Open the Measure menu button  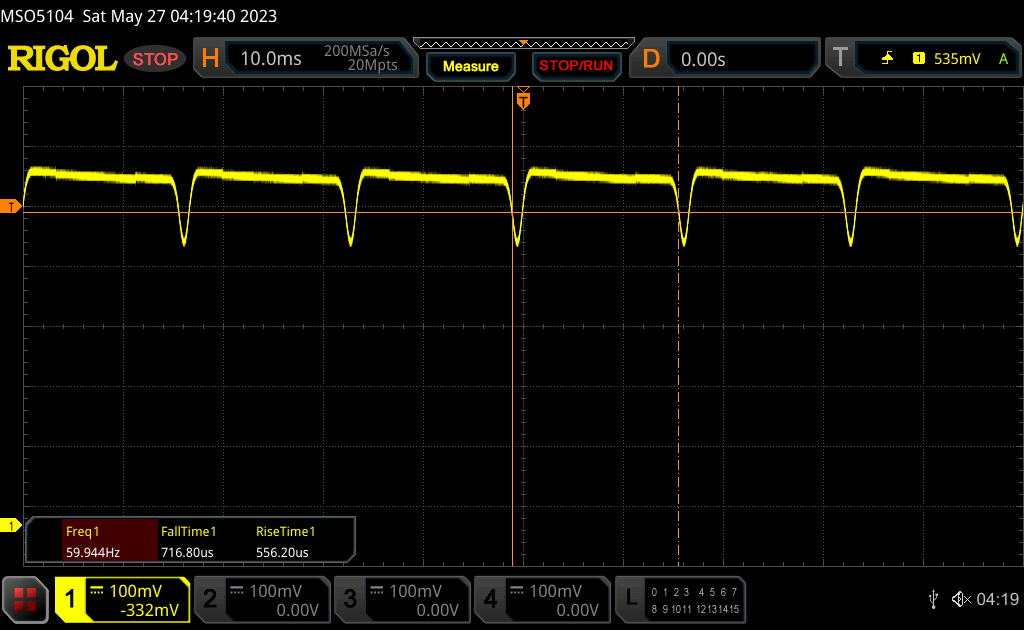471,66
